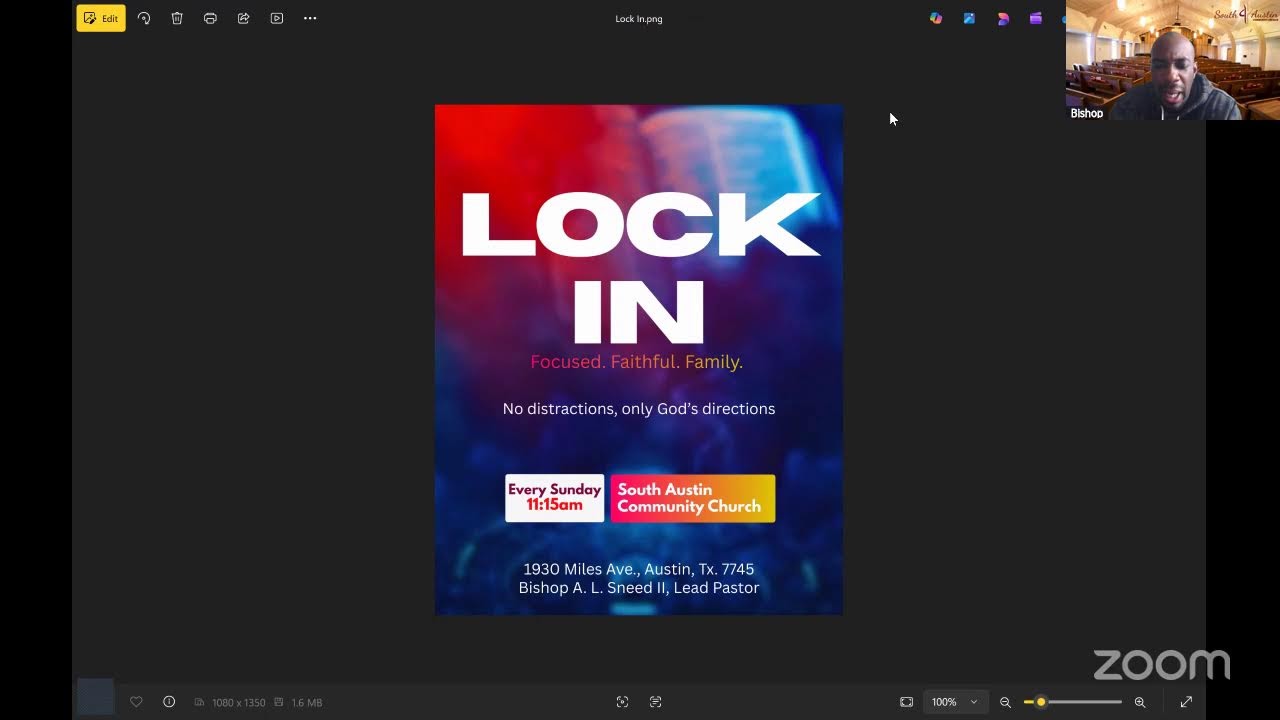Open the Edit image button
1280x720 pixels.
click(x=101, y=18)
